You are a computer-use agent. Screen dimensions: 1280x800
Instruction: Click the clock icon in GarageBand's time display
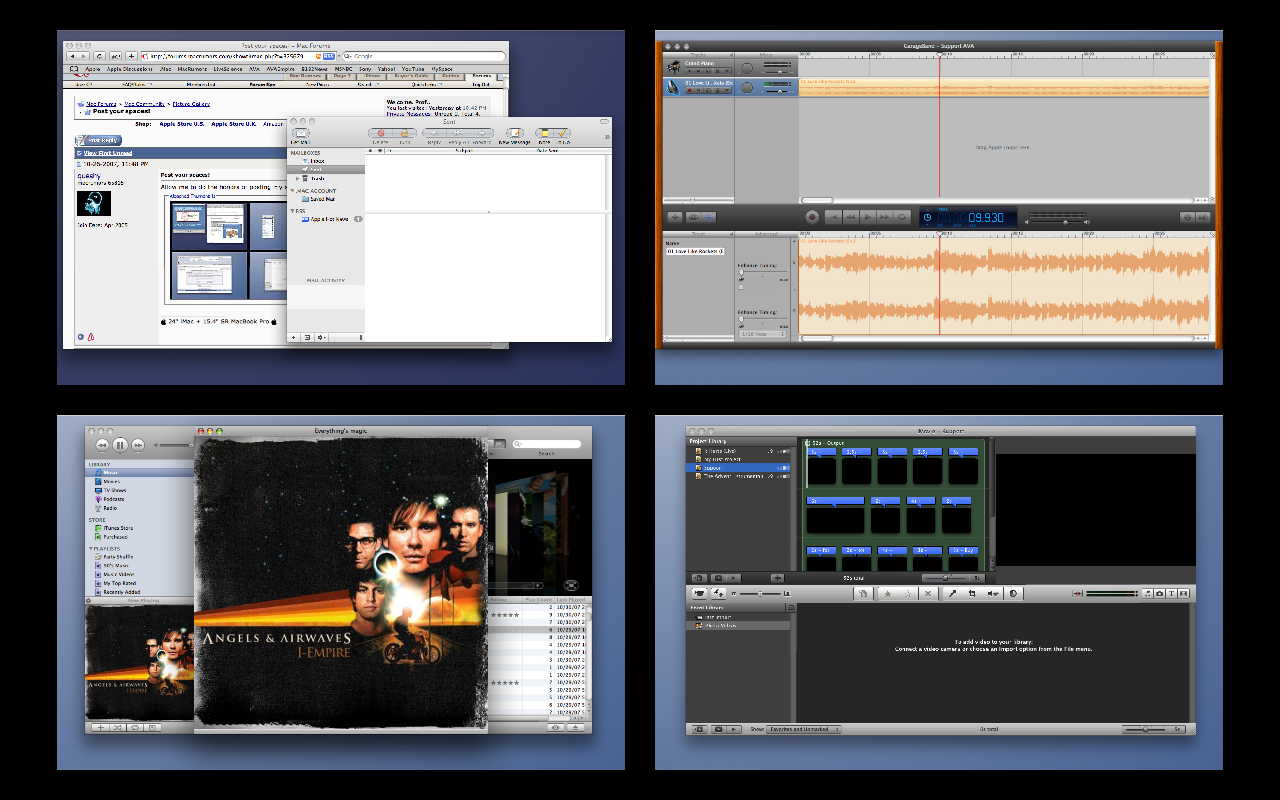928,217
